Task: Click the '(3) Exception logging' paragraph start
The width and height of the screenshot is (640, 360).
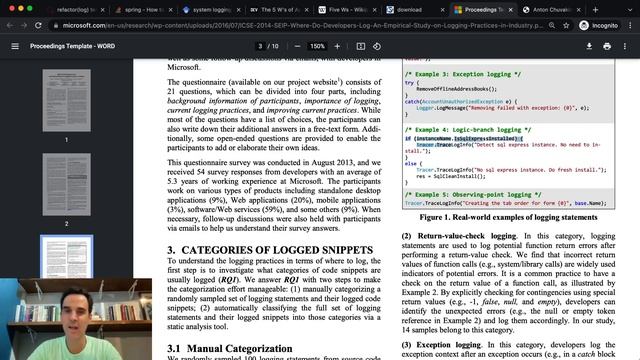Action: tap(441, 345)
